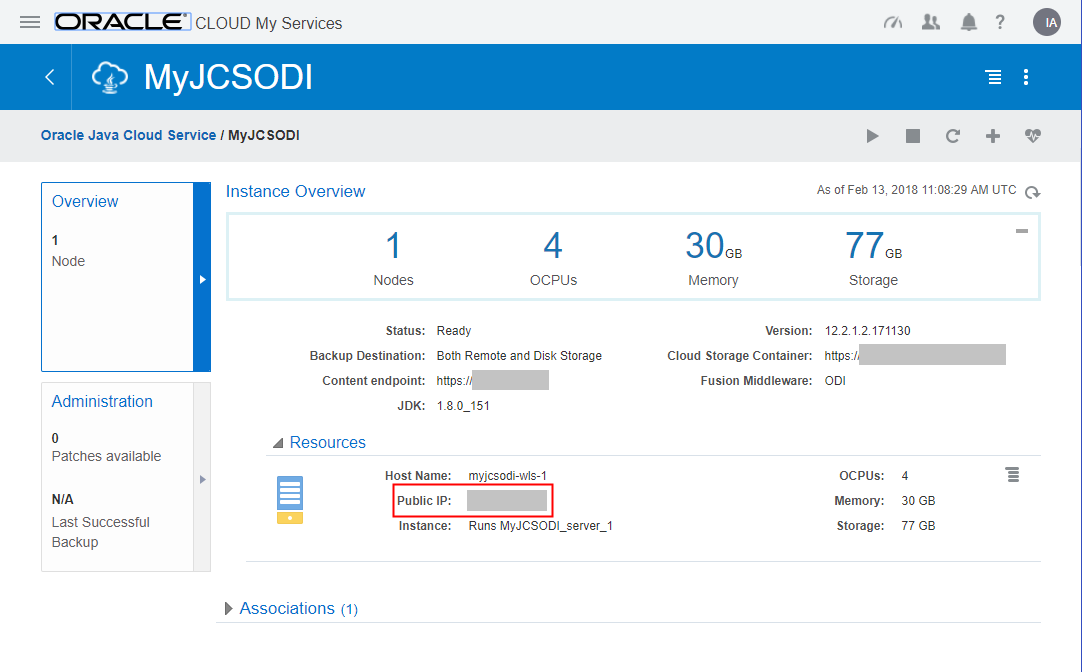Start the MyJCSODI service using the play icon
Screen dimensions: 1082x672
point(872,136)
